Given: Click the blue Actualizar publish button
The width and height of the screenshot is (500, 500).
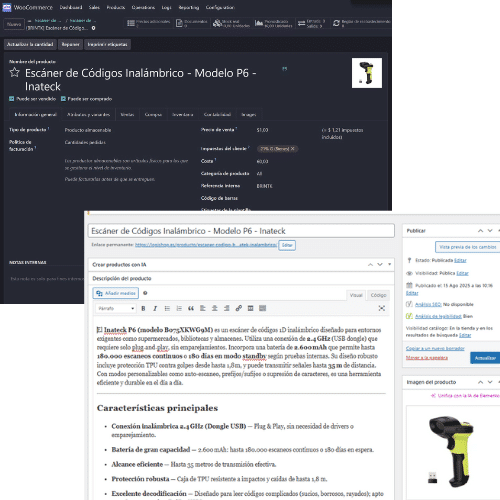Looking at the screenshot, I should (x=485, y=358).
